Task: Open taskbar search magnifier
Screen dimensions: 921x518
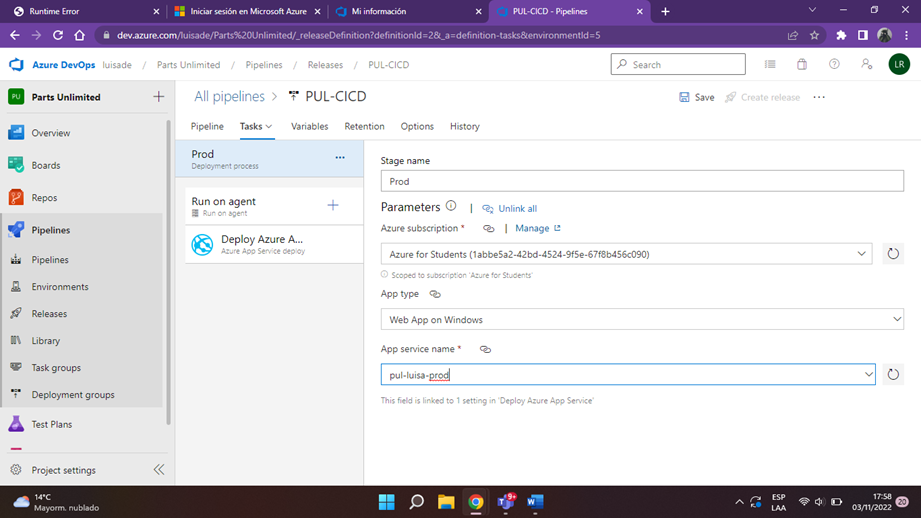Action: 416,502
